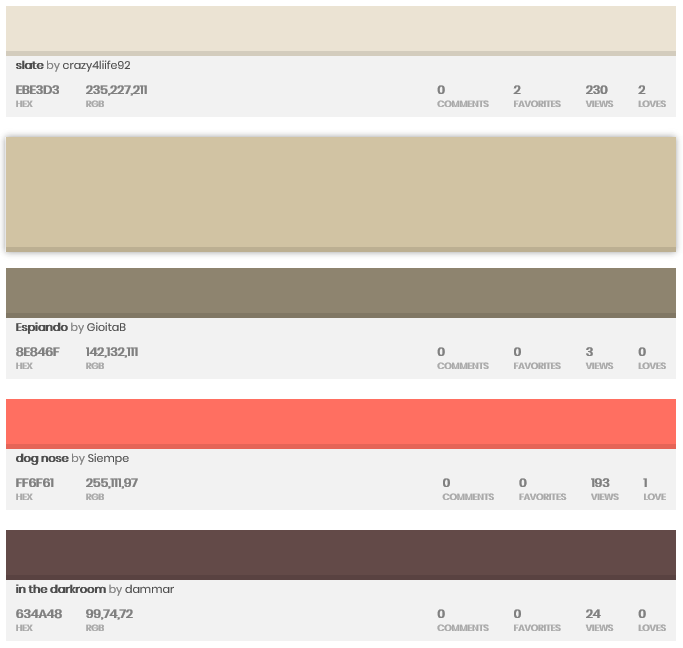683x648 pixels.
Task: Open the in the darkroom title
Action: click(61, 589)
